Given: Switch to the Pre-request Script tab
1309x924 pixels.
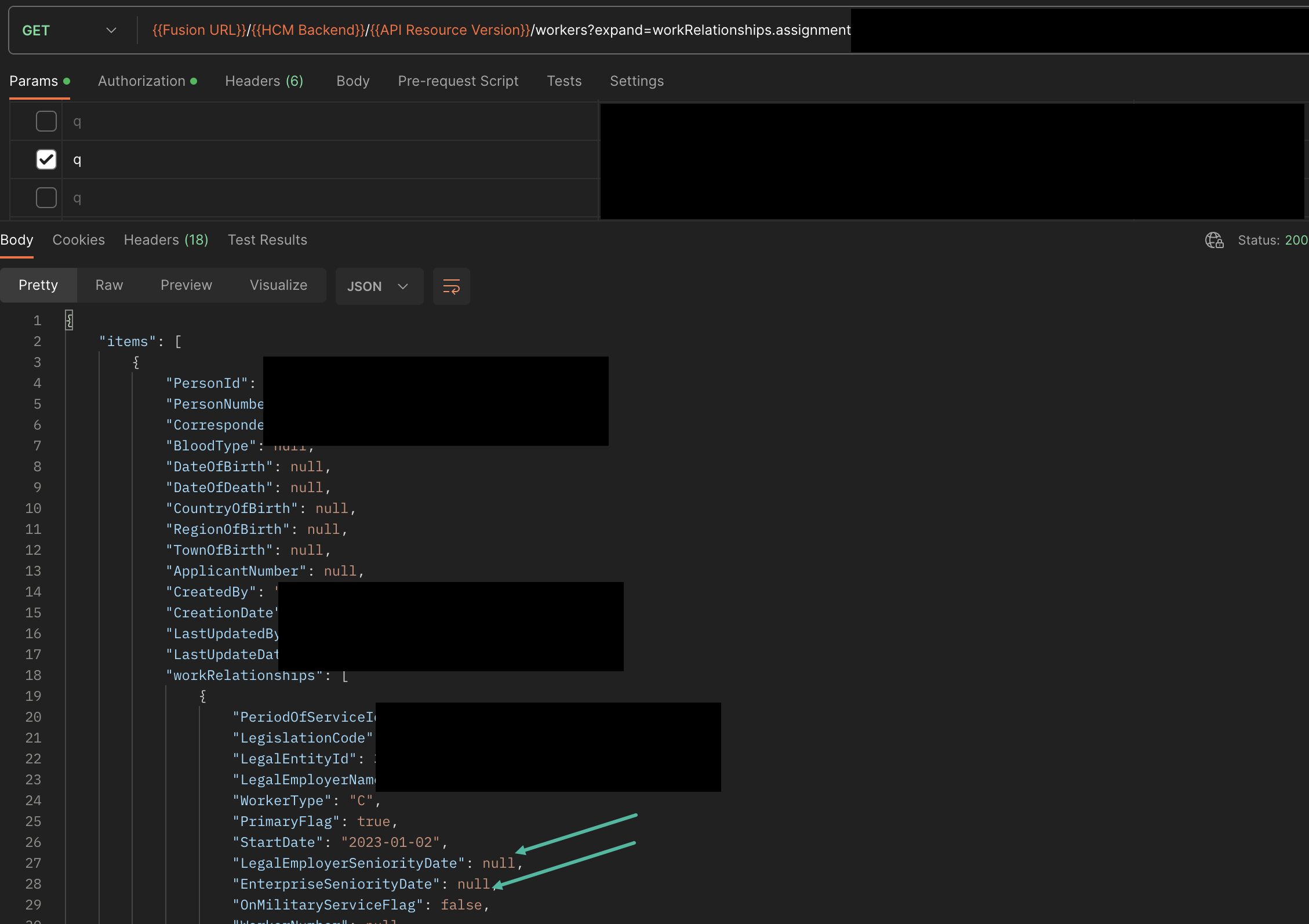Looking at the screenshot, I should (458, 81).
